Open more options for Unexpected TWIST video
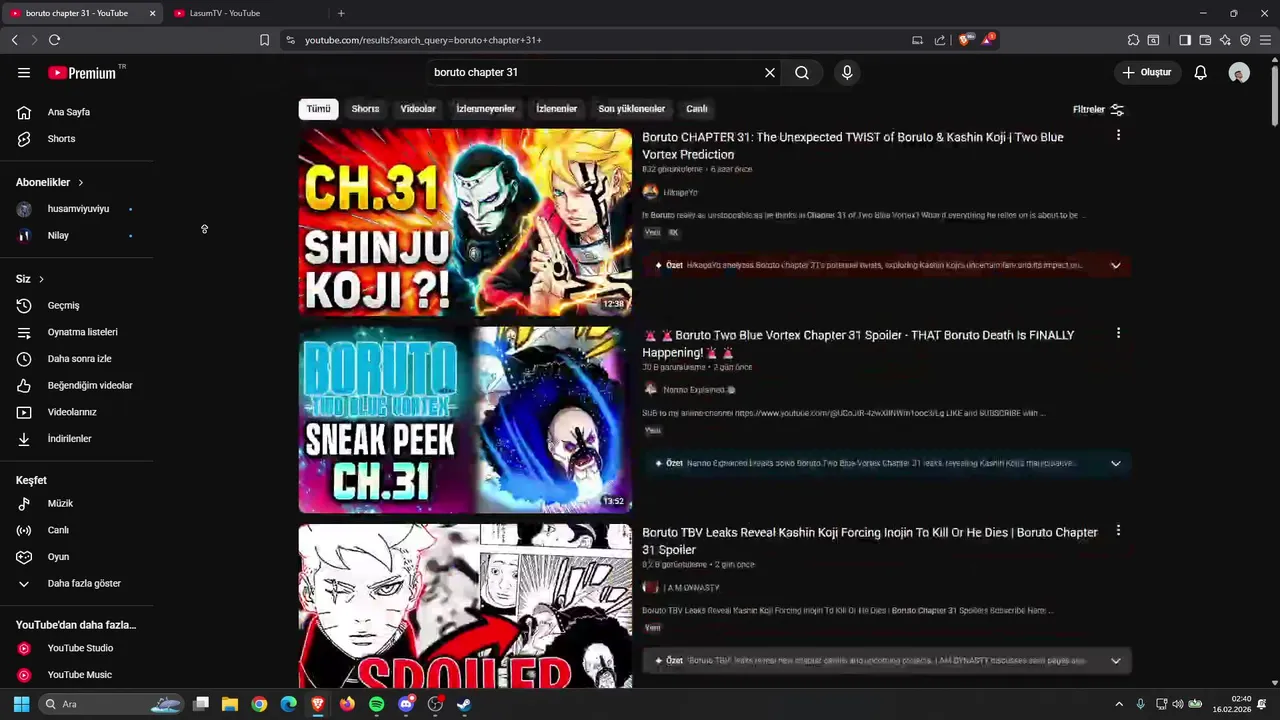This screenshot has width=1280, height=720. coord(1118,135)
